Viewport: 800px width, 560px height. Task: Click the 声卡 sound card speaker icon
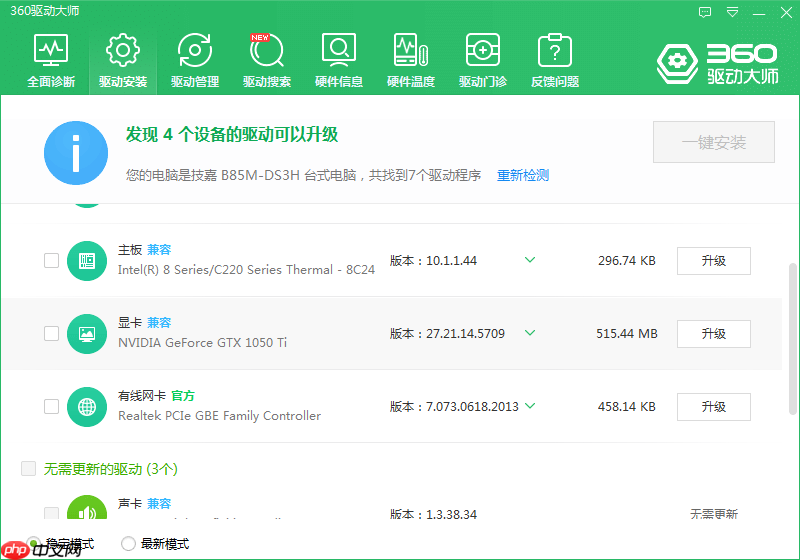pos(87,507)
